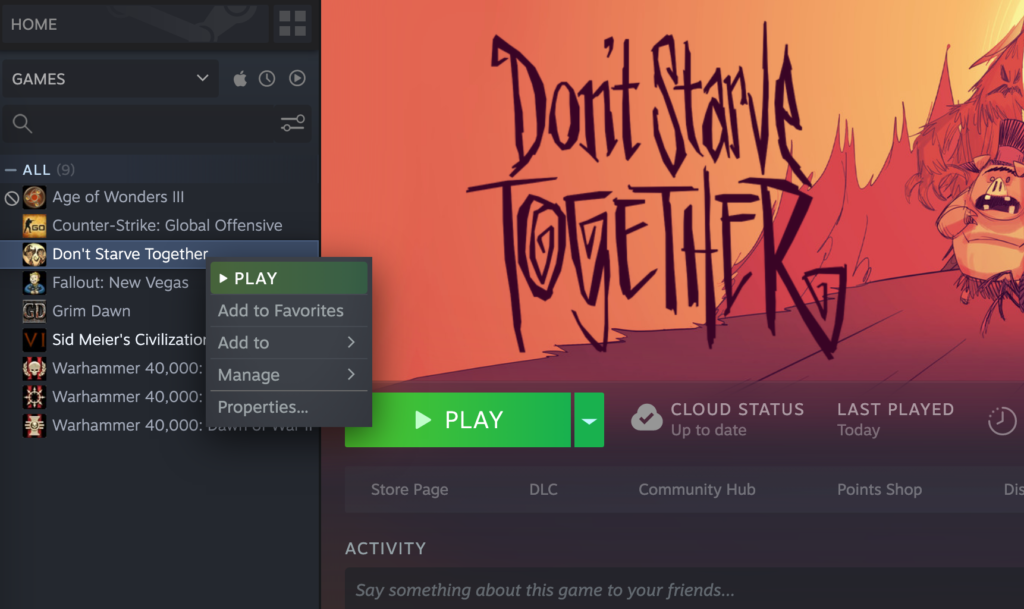Screen dimensions: 1024x609
Task: Open Grim Dawn in library list
Action: coord(91,311)
